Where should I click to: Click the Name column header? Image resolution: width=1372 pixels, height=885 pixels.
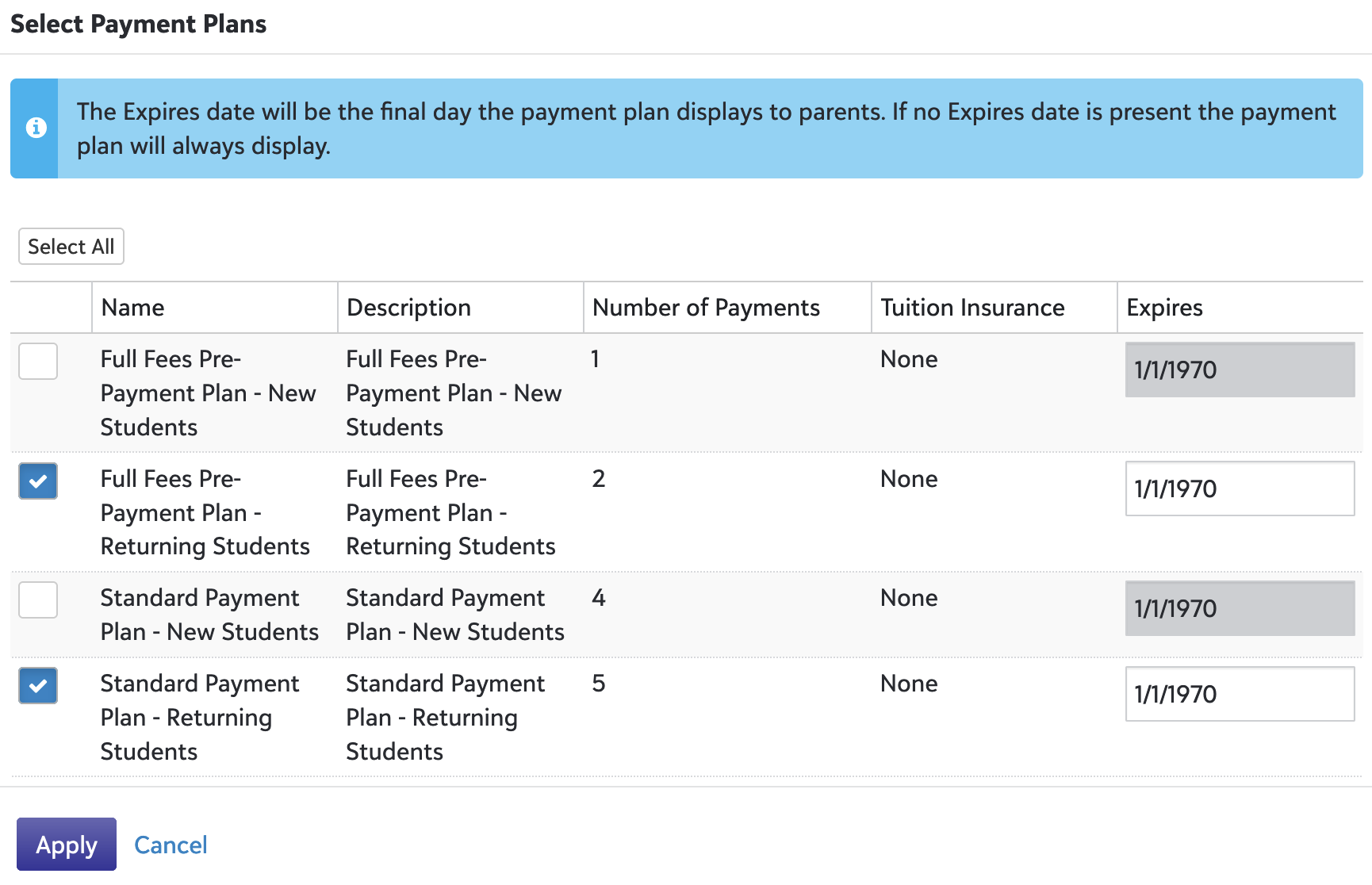point(133,308)
